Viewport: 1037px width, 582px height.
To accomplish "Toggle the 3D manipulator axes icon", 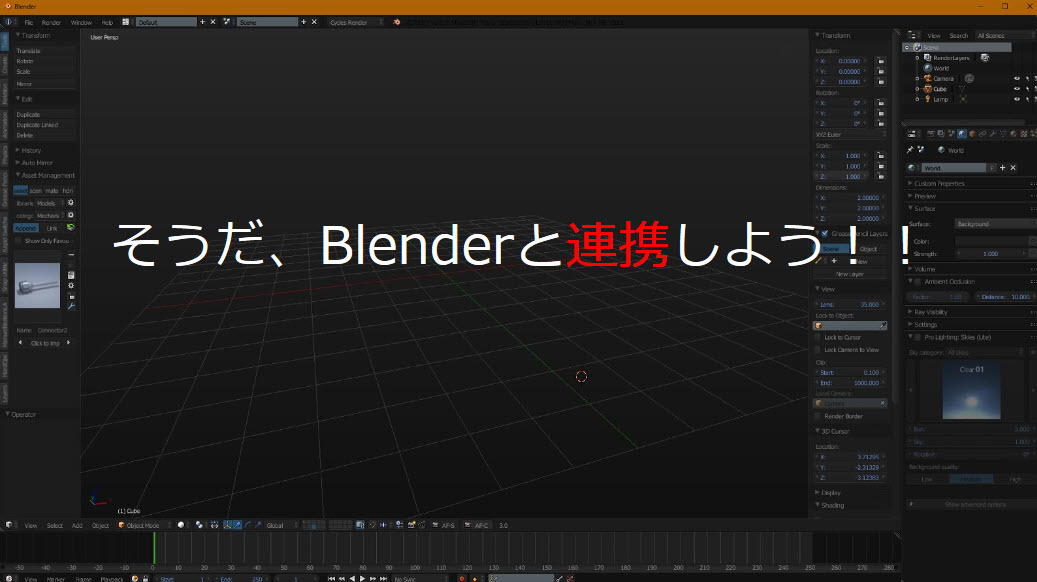I will (227, 525).
